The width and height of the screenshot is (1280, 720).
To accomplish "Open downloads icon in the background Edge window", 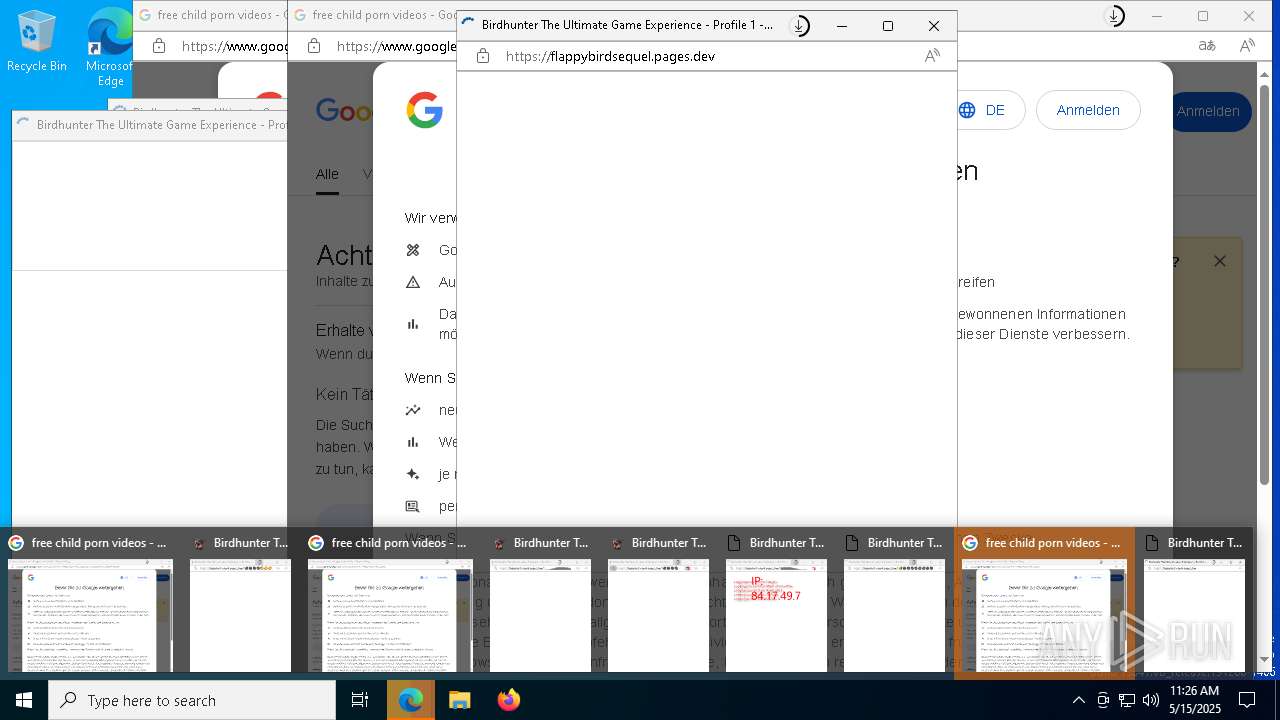I will click(1114, 16).
